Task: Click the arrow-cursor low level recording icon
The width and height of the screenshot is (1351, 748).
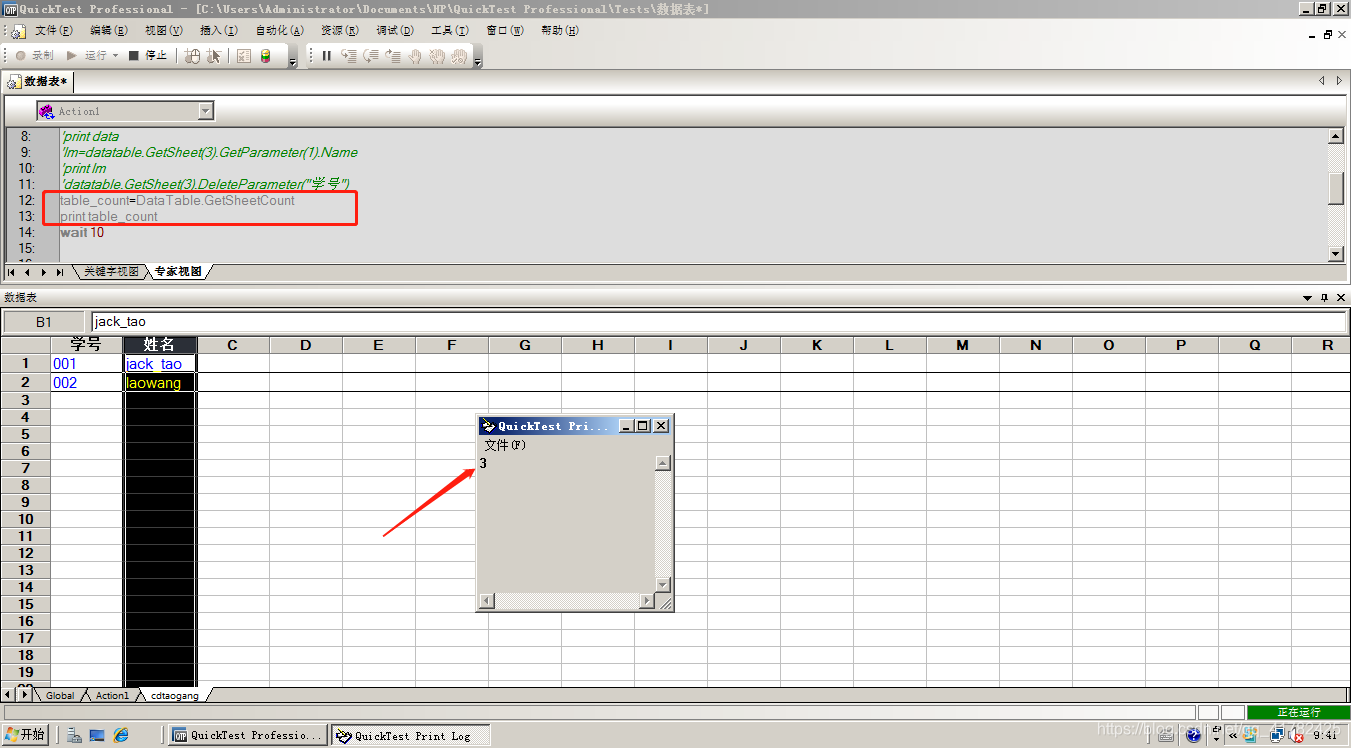Action: pos(214,56)
